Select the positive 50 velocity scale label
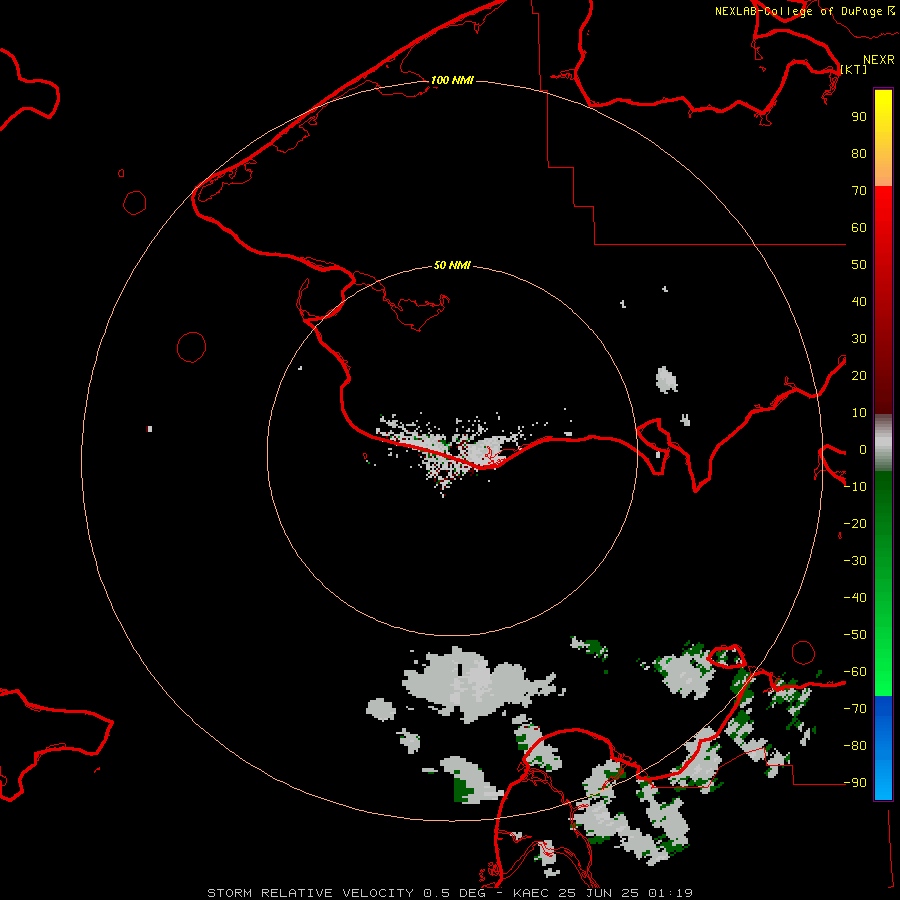Screen dimensions: 900x900 click(x=859, y=265)
